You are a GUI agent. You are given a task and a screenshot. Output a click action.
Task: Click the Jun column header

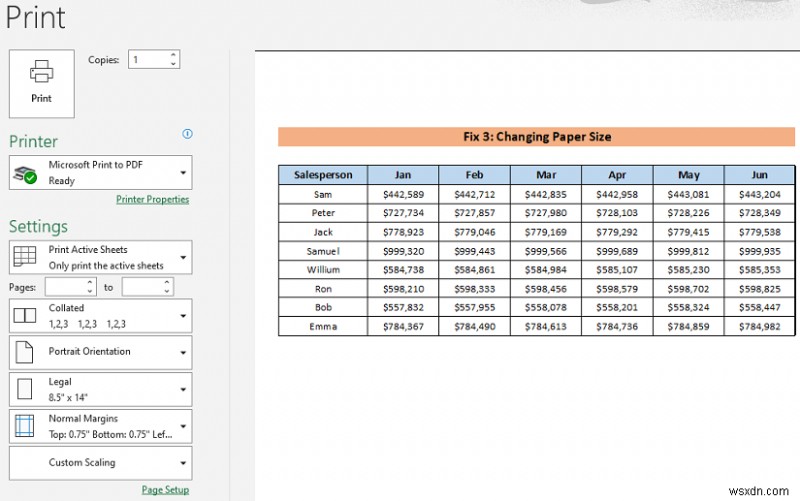point(760,175)
